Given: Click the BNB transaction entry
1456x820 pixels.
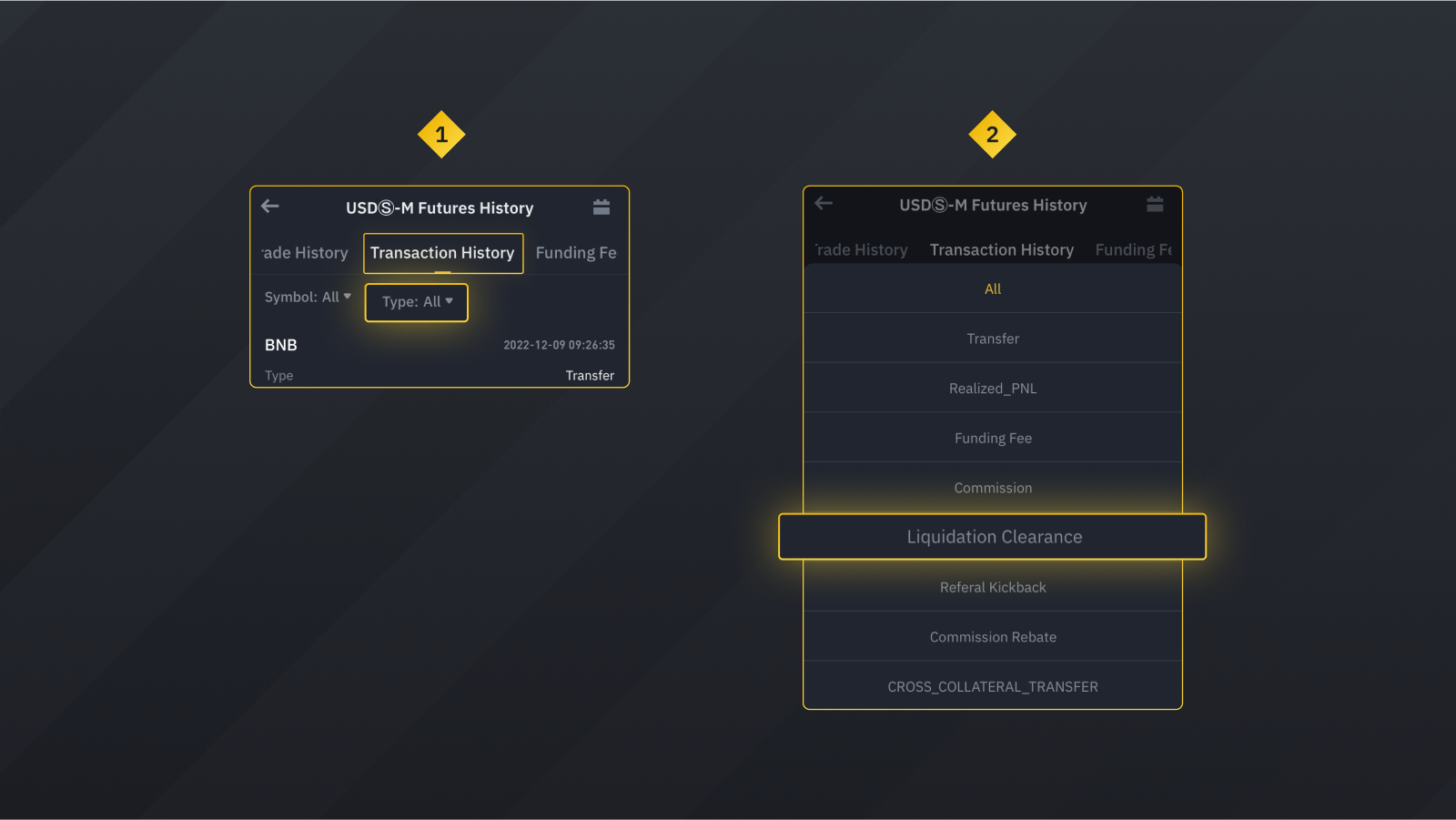Looking at the screenshot, I should 281,345.
